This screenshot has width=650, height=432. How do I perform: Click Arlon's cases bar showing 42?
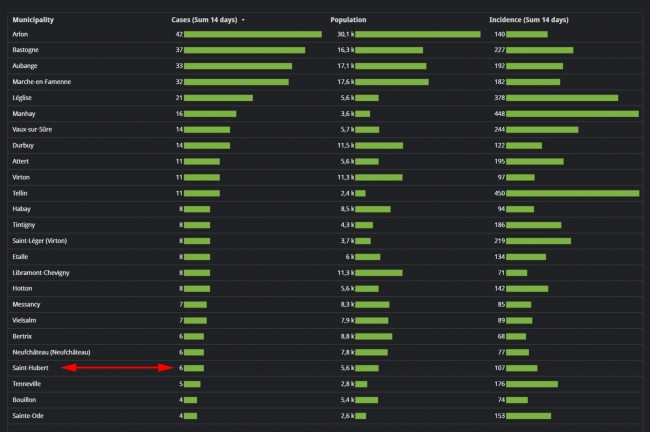coord(253,34)
